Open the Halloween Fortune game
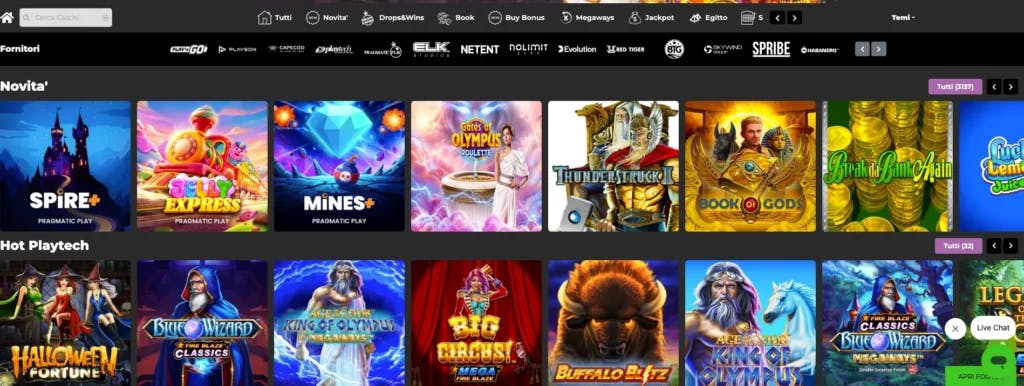Image resolution: width=1024 pixels, height=386 pixels. point(65,323)
